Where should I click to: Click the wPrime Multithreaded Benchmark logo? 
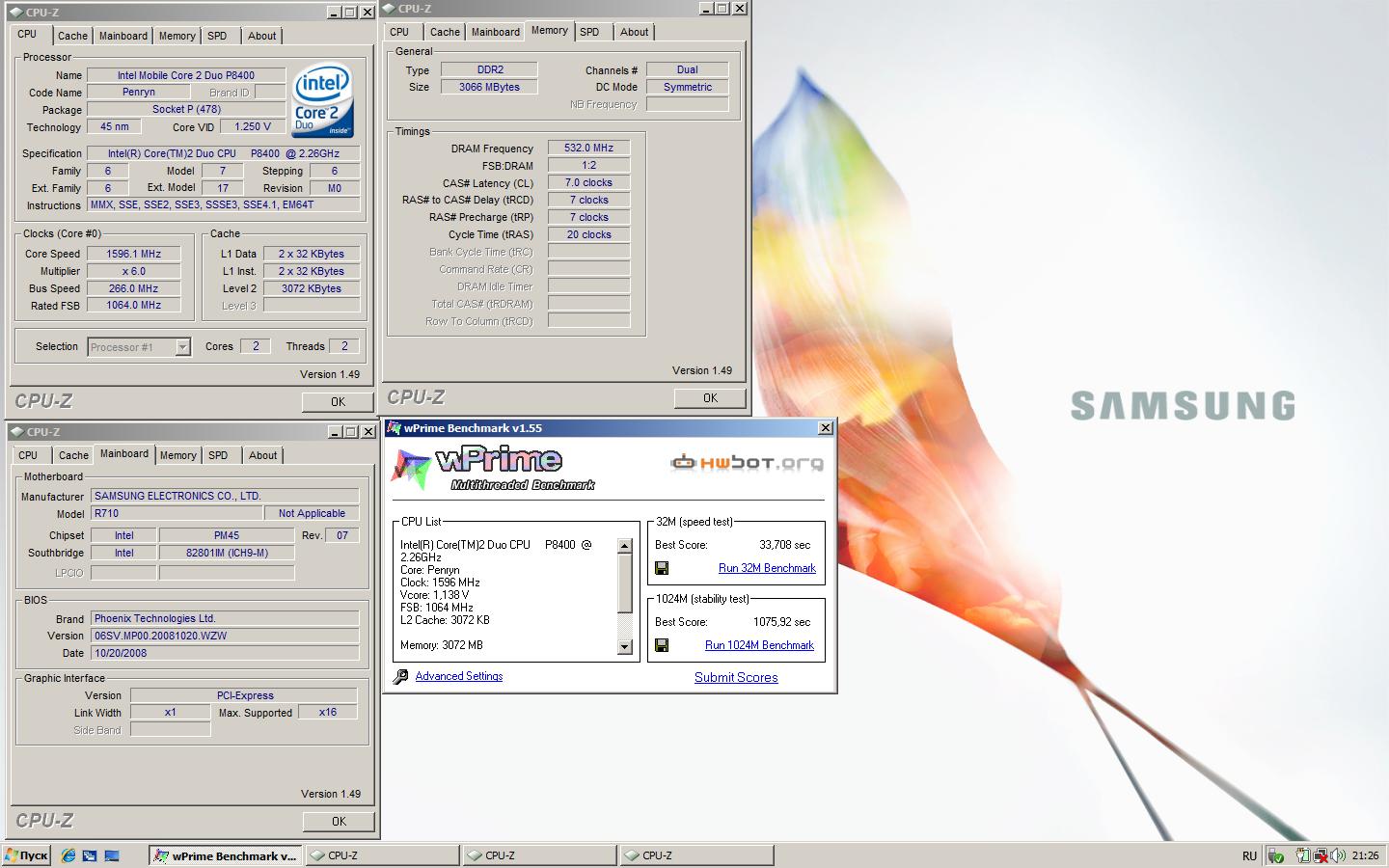pos(494,468)
